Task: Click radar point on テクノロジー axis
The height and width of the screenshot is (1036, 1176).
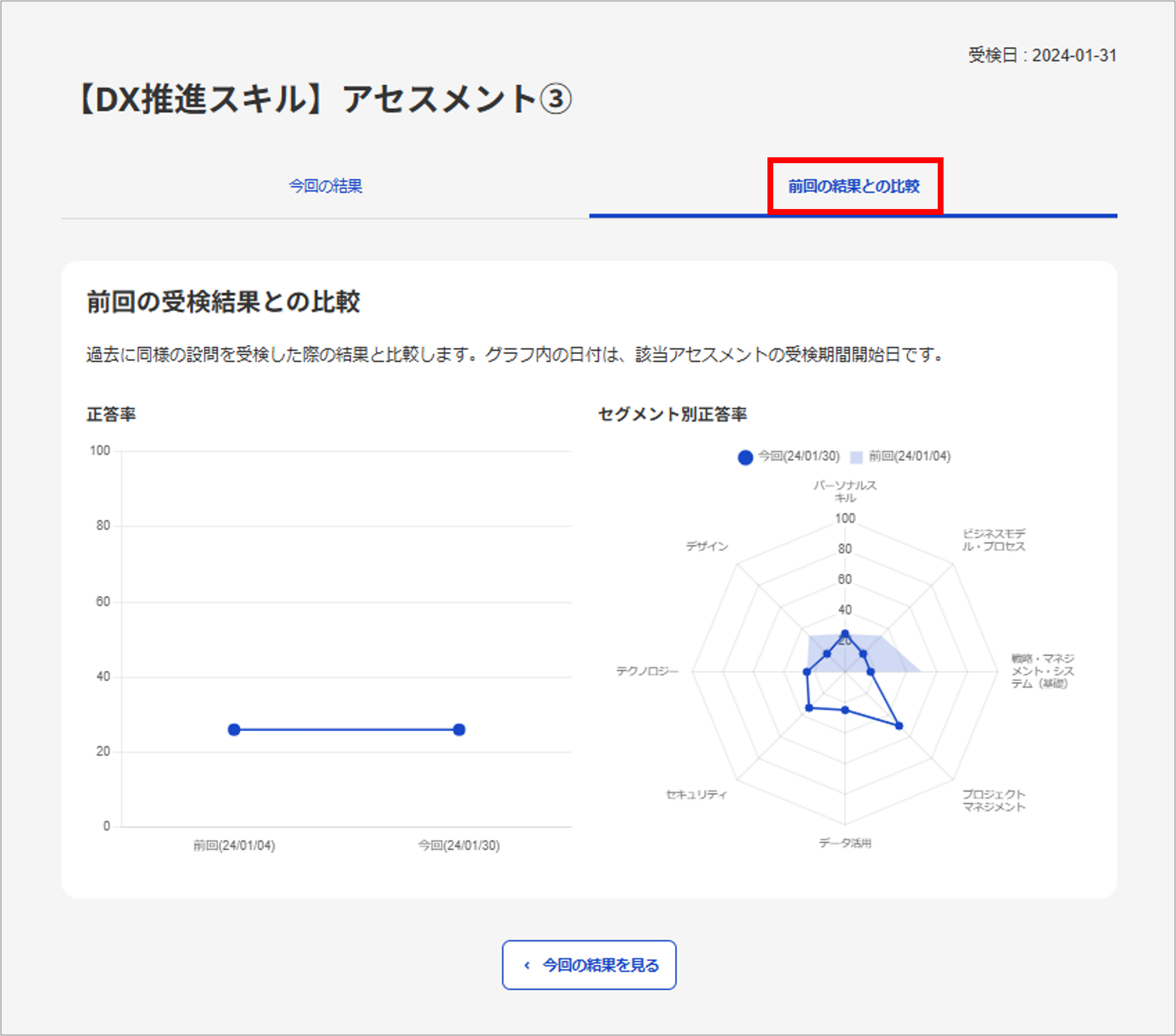Action: (x=806, y=671)
